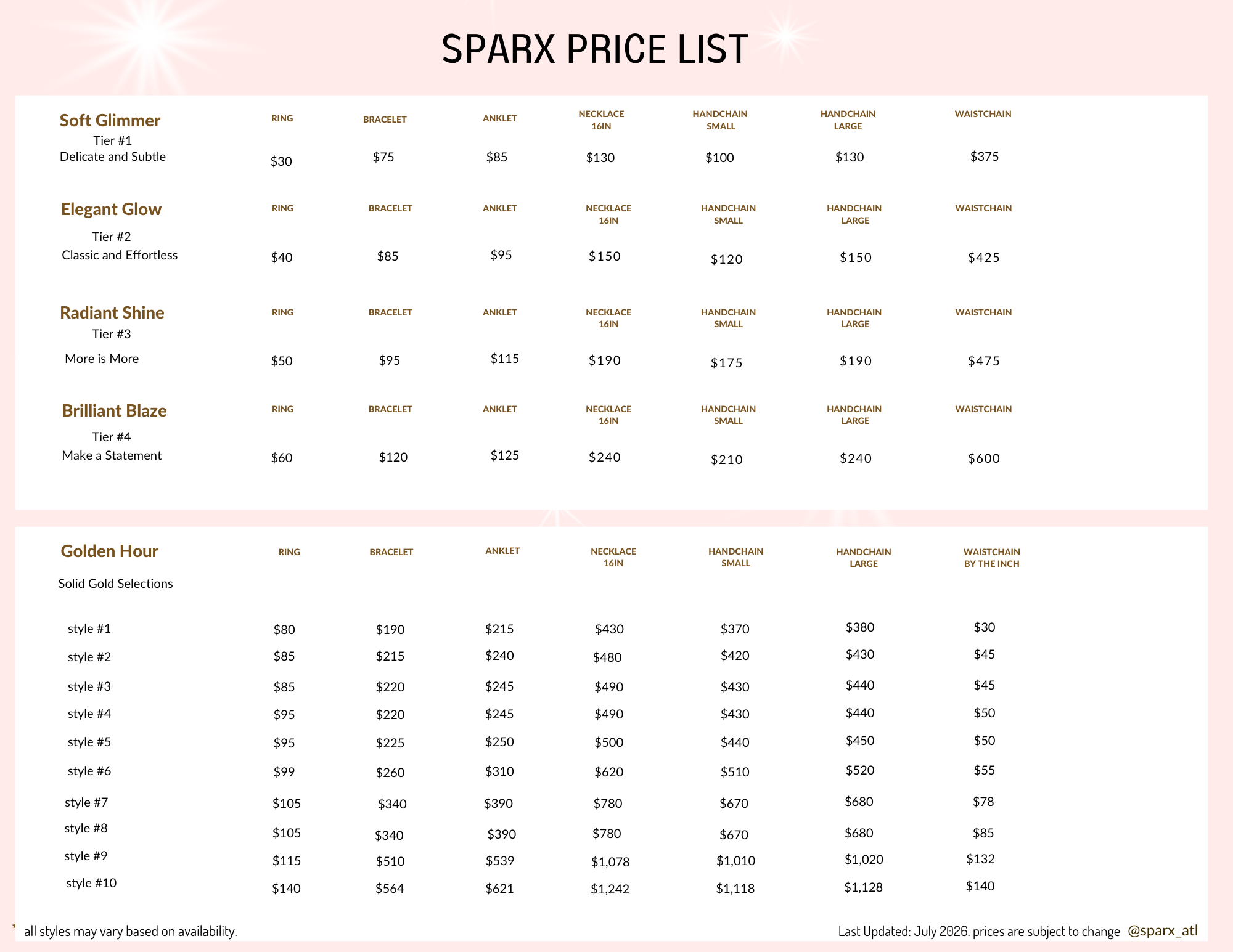Select the Soft Glimmer tier heading
The height and width of the screenshot is (952, 1233).
click(x=110, y=120)
